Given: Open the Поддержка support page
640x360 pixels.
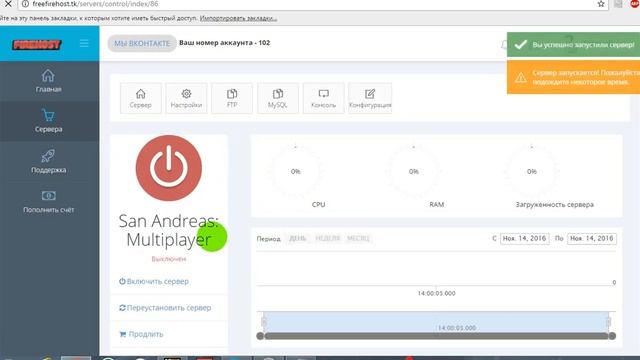Looking at the screenshot, I should (x=48, y=162).
